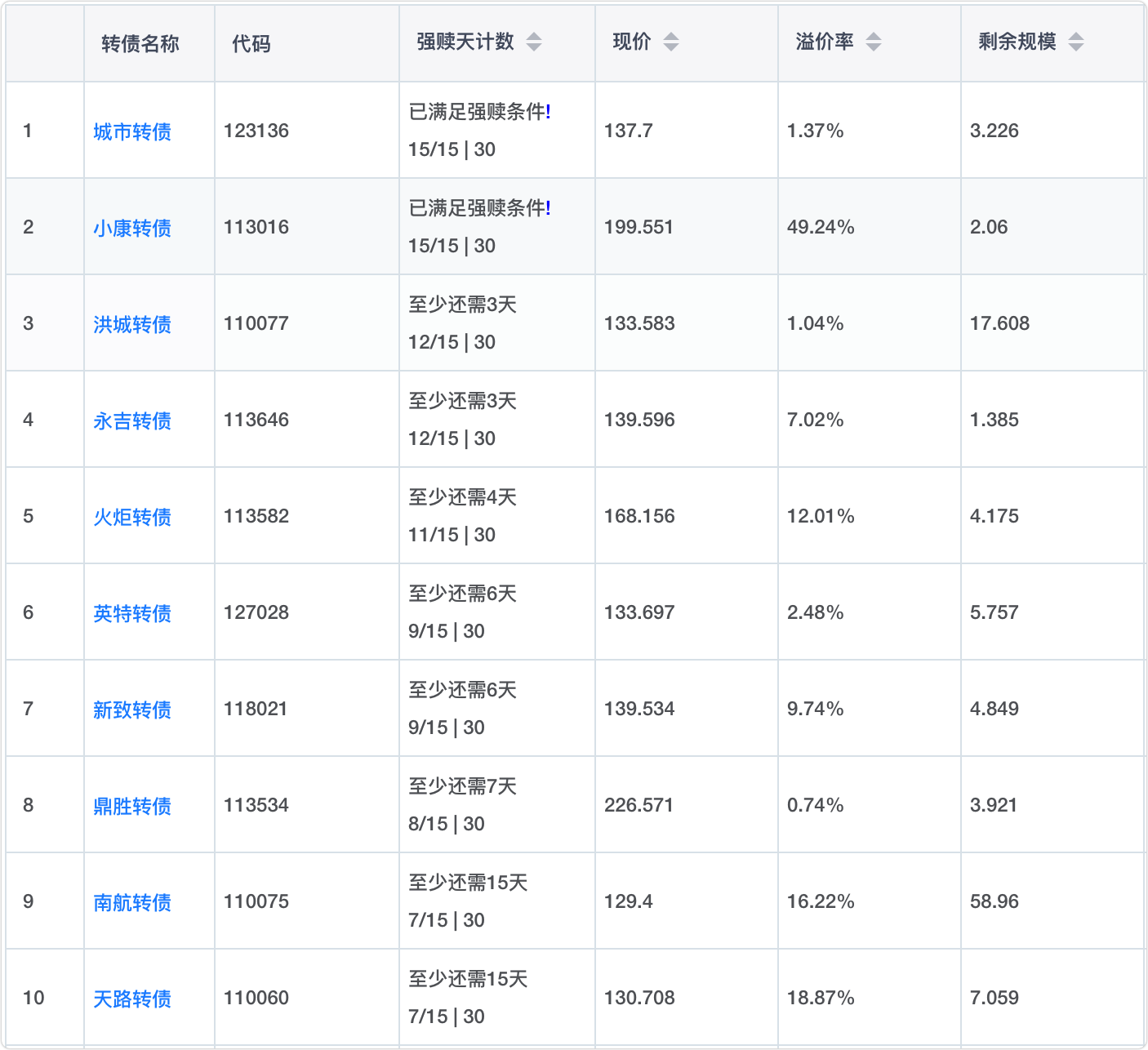Image resolution: width=1148 pixels, height=1050 pixels.
Task: Open the 小康转债 bond link
Action: click(x=132, y=228)
